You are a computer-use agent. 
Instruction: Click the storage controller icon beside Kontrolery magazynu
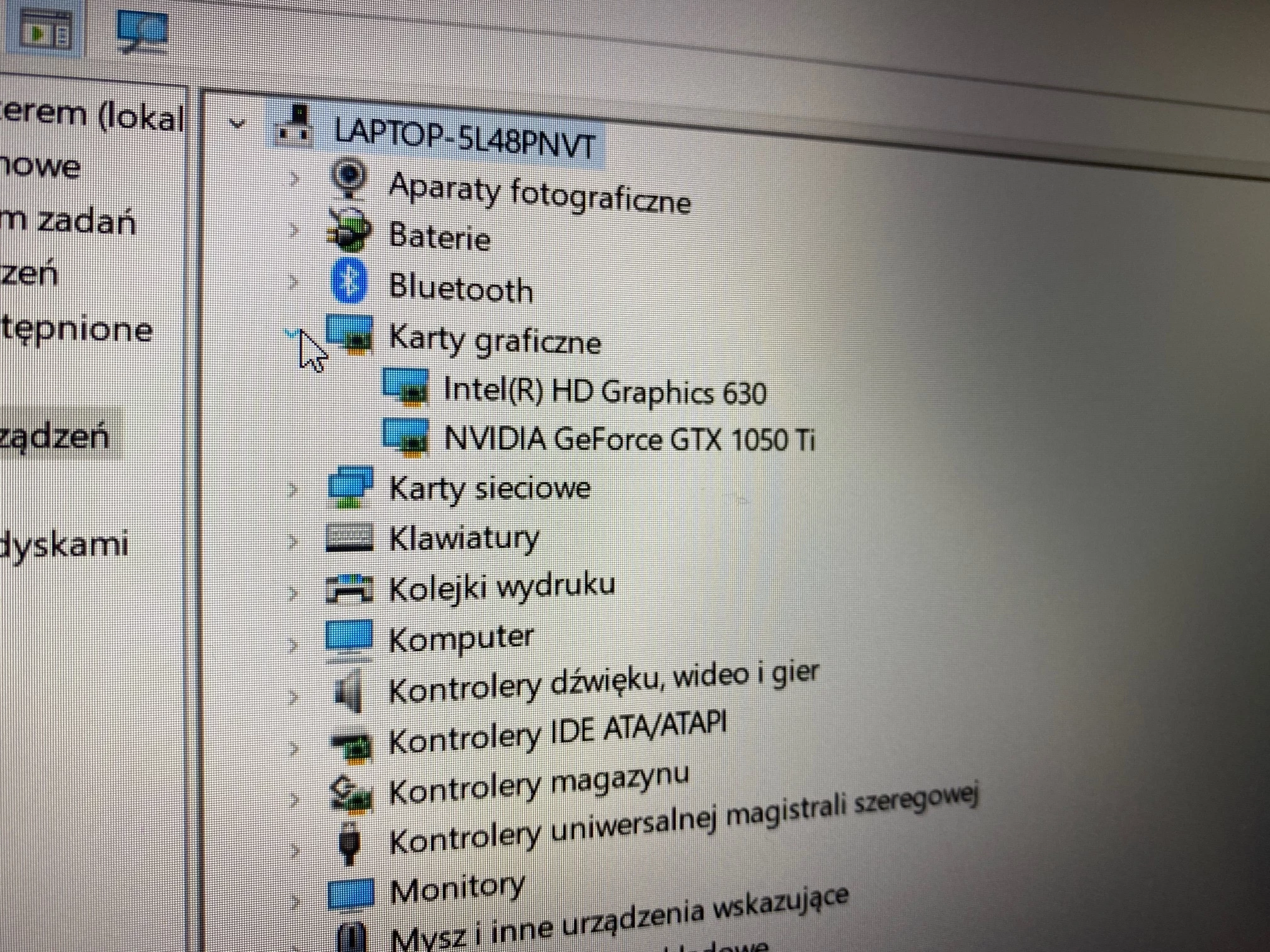(x=351, y=794)
